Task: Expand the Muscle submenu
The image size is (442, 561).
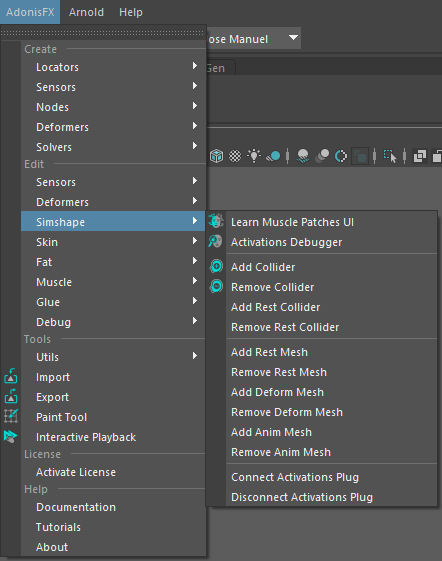Action: point(113,282)
